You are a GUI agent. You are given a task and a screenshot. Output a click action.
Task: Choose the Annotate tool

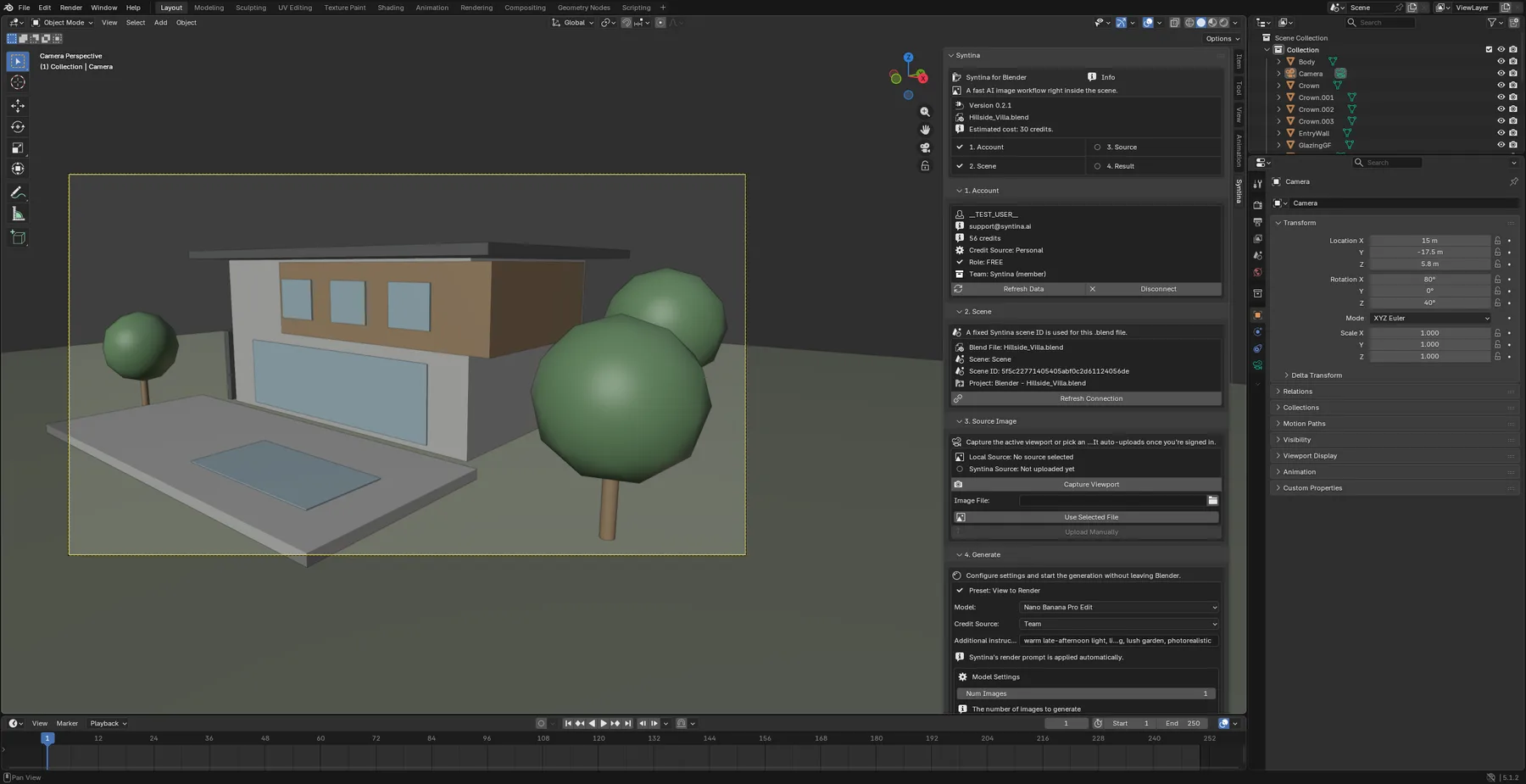18,192
